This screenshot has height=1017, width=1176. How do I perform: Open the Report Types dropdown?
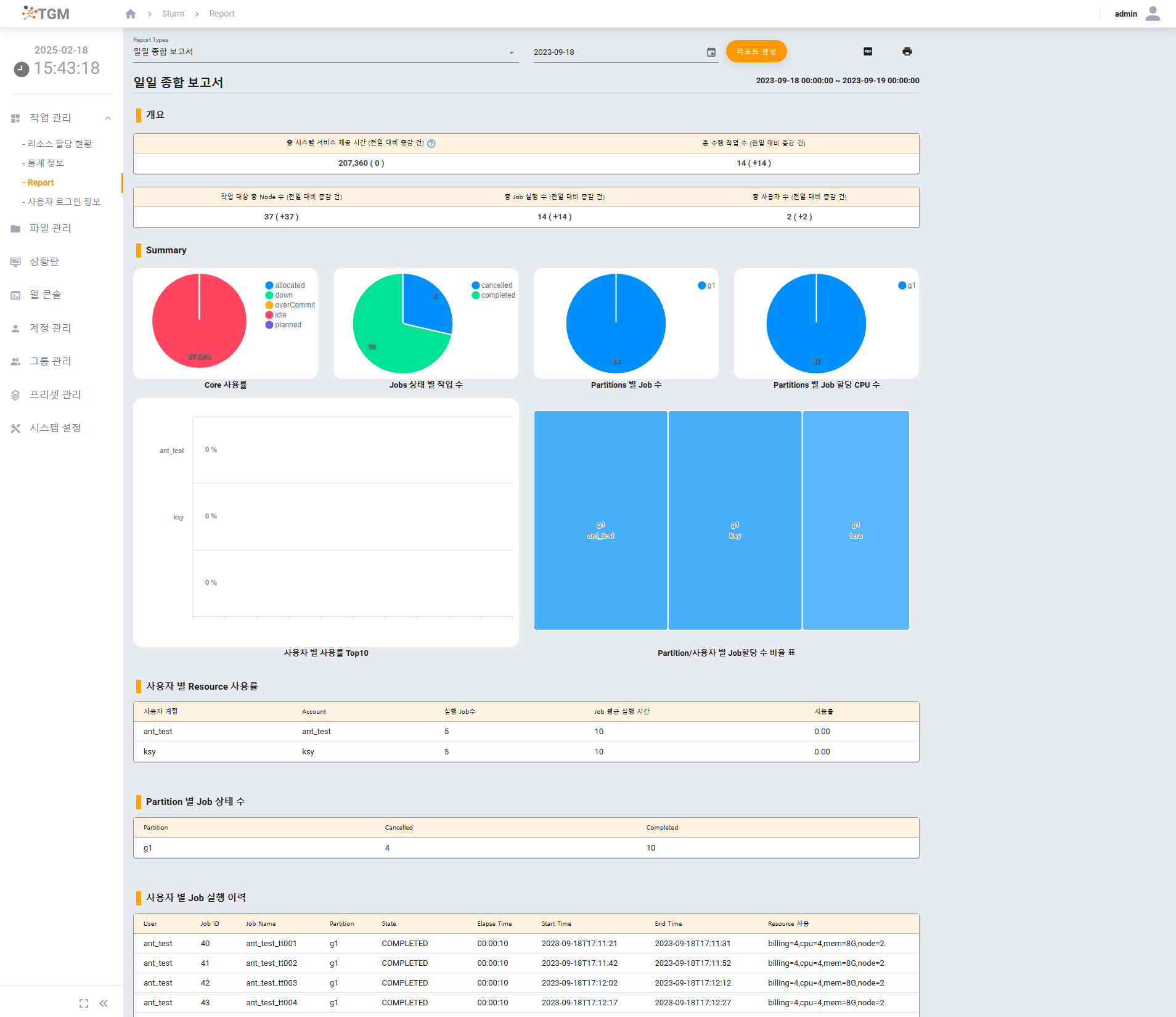[x=325, y=52]
